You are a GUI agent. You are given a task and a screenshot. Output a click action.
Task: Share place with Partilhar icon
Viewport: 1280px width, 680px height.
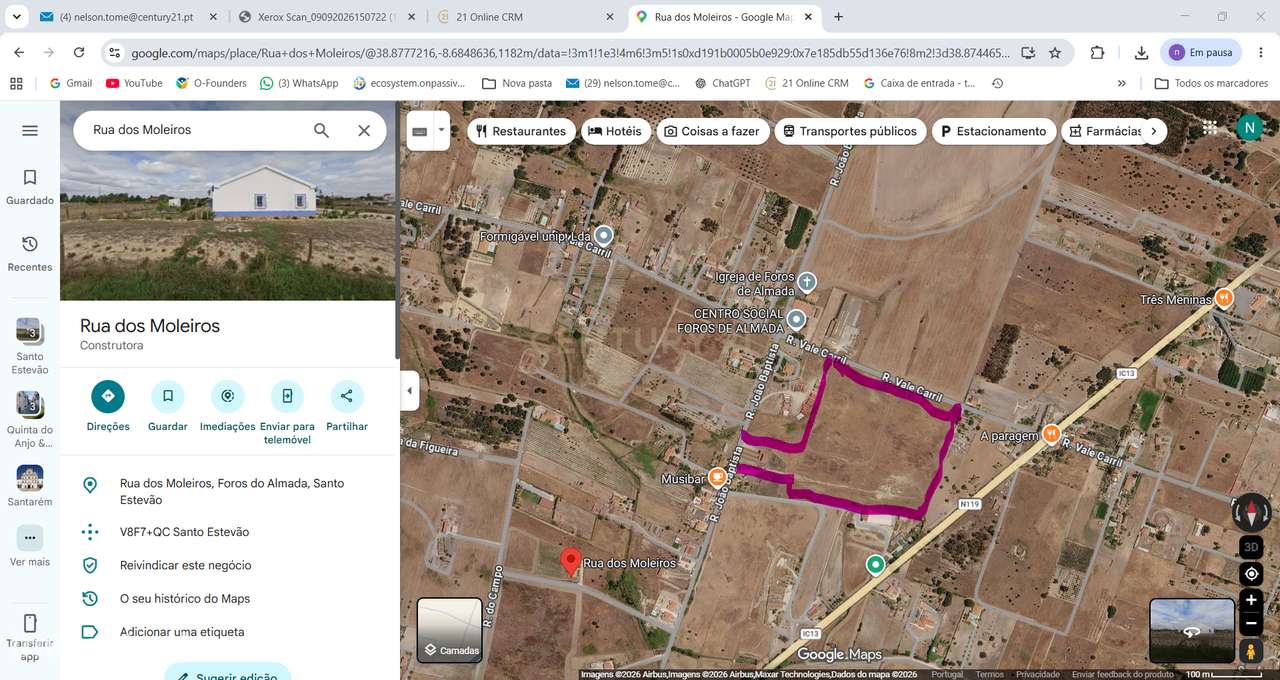347,397
